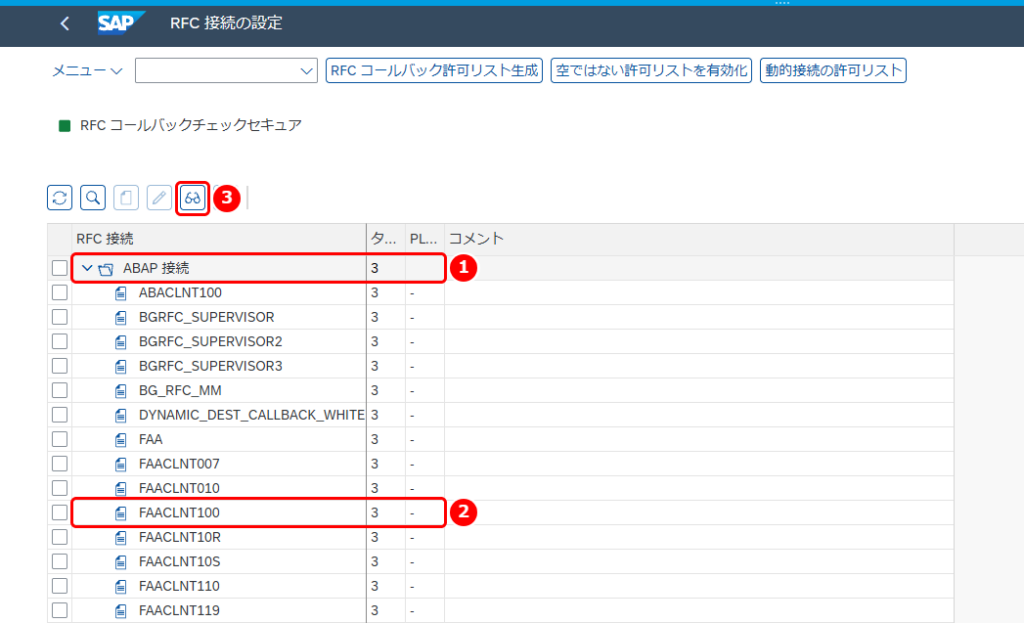Click the PL... column header
Viewport: 1024px width, 623px height.
[x=424, y=239]
